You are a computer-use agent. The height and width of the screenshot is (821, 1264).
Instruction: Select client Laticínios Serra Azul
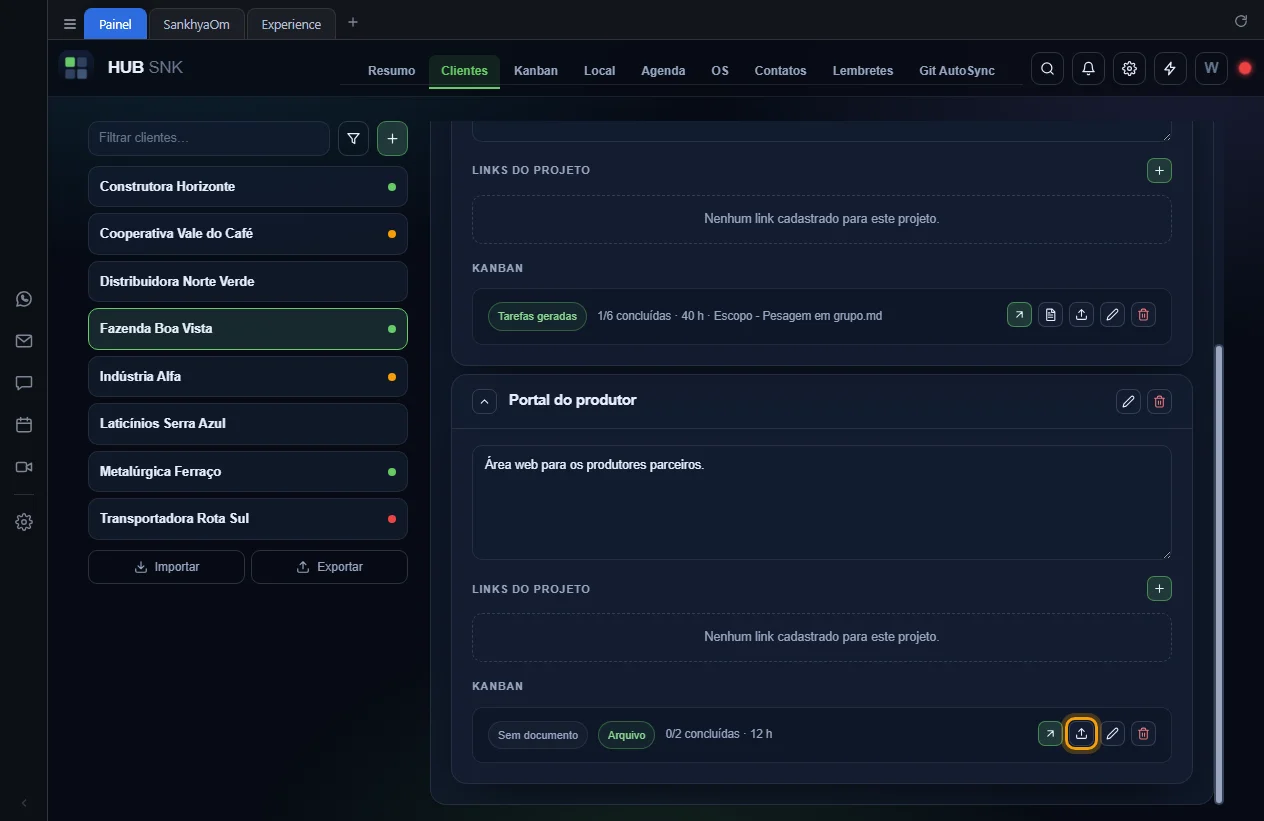248,424
